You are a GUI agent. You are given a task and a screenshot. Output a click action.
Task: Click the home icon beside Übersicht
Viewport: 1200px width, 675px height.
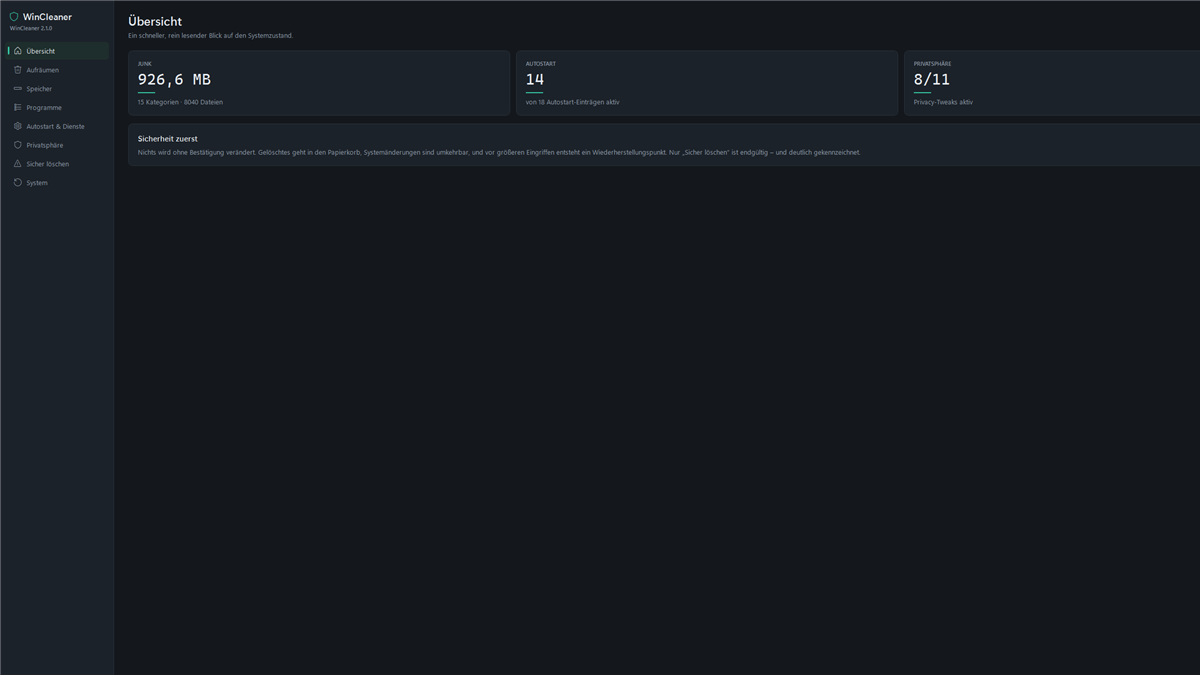coord(18,51)
